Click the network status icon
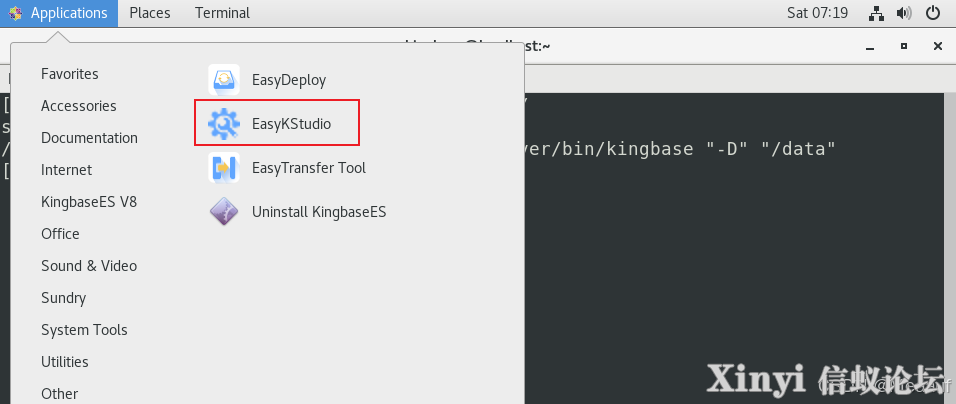This screenshot has height=404, width=956. [x=877, y=13]
